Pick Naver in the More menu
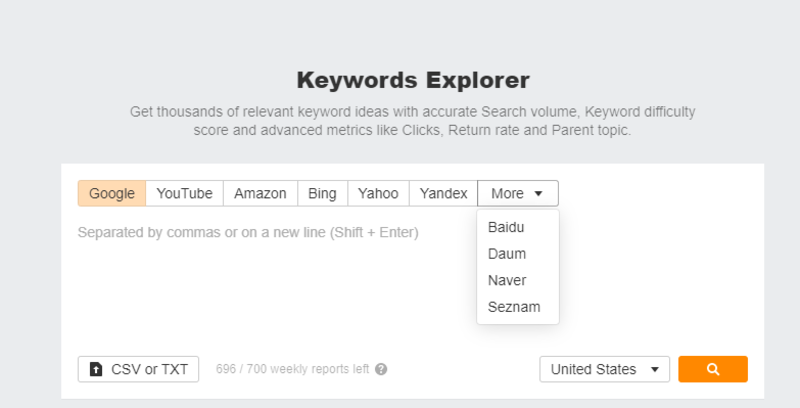This screenshot has height=408, width=800. [507, 280]
